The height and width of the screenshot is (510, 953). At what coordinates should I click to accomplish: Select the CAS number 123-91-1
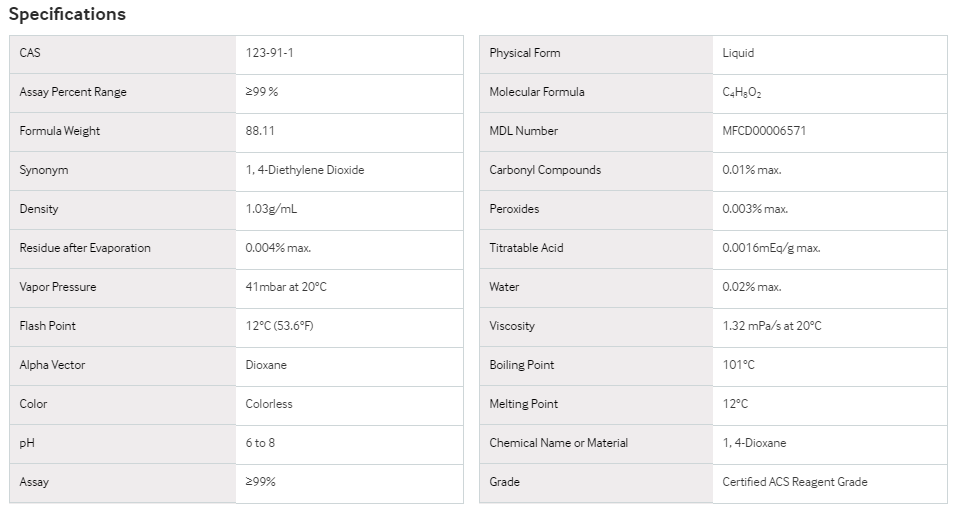(269, 53)
